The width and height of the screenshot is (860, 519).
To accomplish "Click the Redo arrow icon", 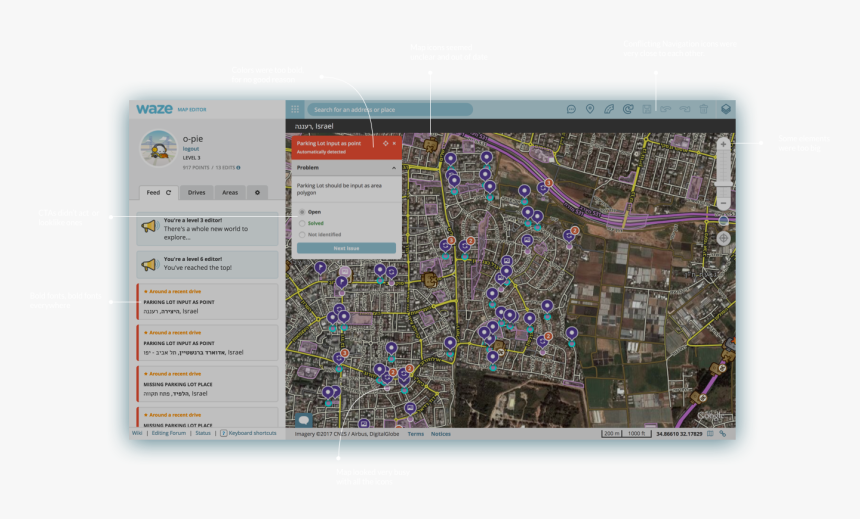I will 684,109.
